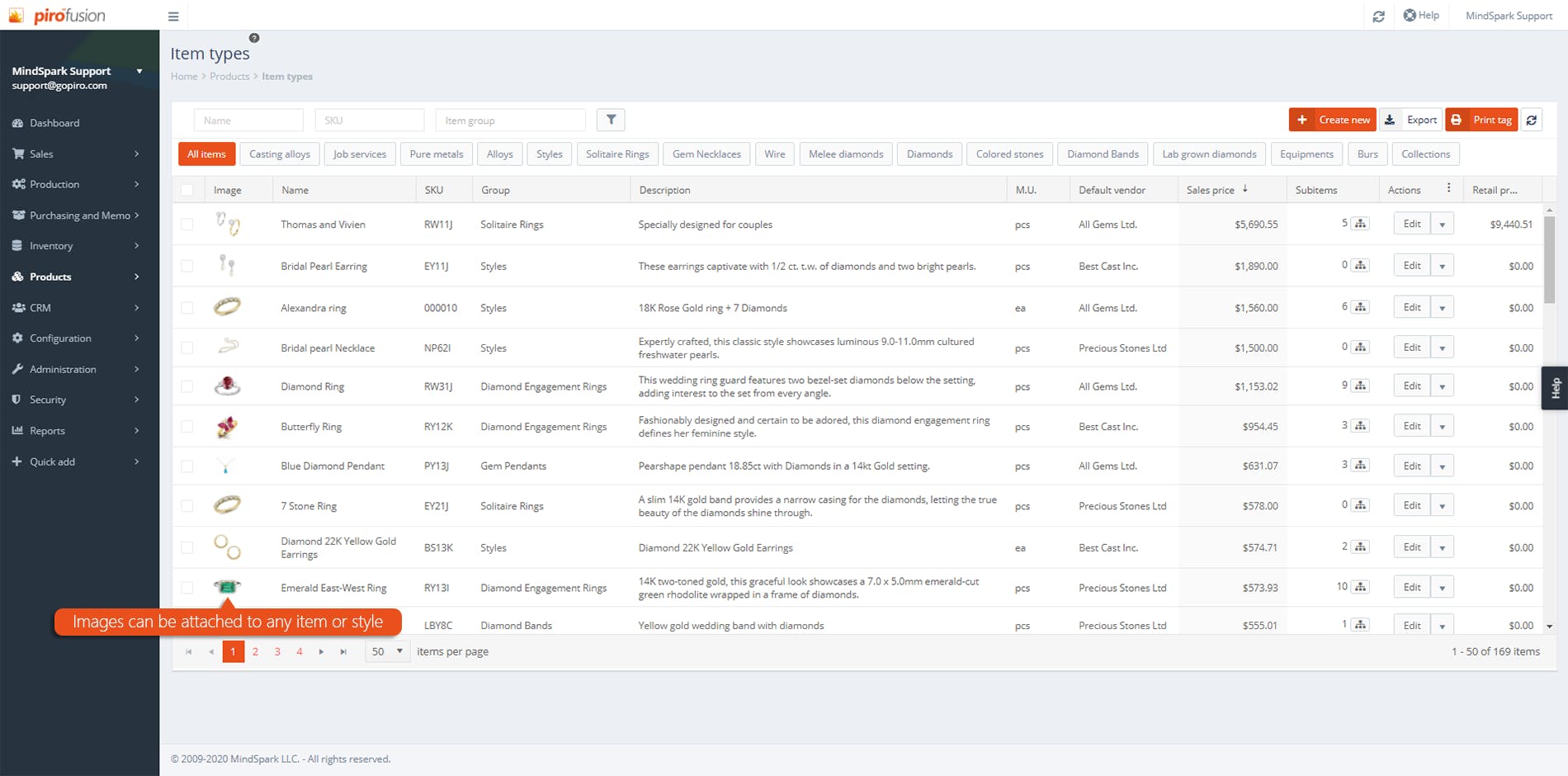Select the Butterfly Ring row checkbox
This screenshot has height=776, width=1568.
[x=187, y=427]
